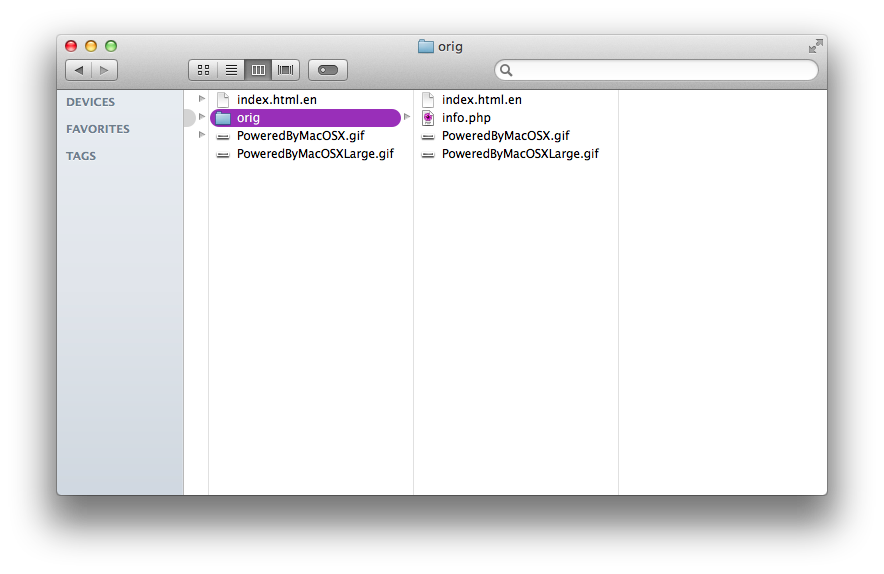Click gif icon of right column PoweredByMacOSXLarge.gif

click(x=428, y=154)
